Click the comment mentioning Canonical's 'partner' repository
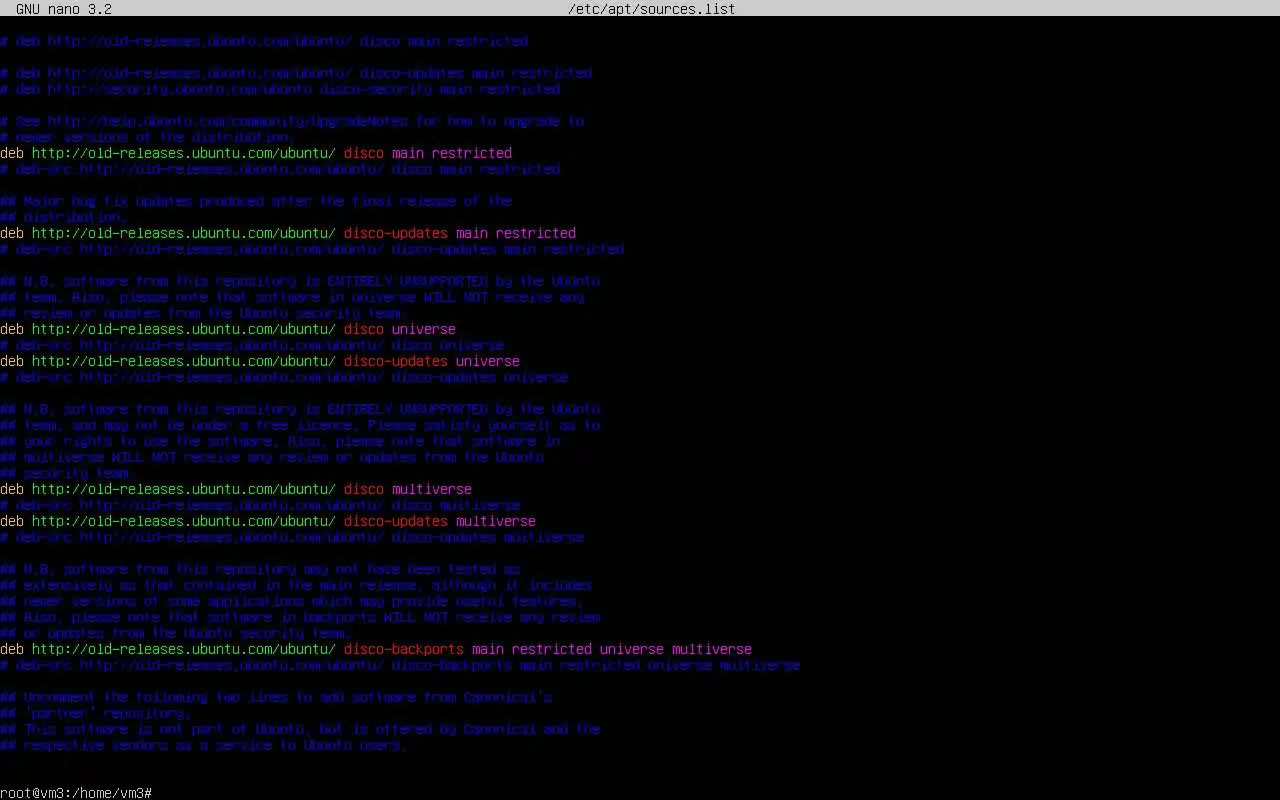This screenshot has width=1280, height=800. coord(96,713)
